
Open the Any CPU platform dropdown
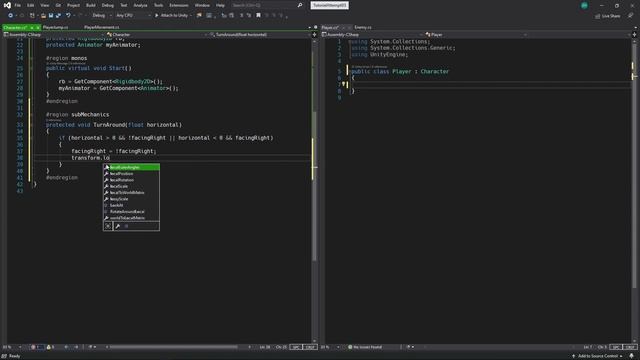pyautogui.click(x=133, y=16)
